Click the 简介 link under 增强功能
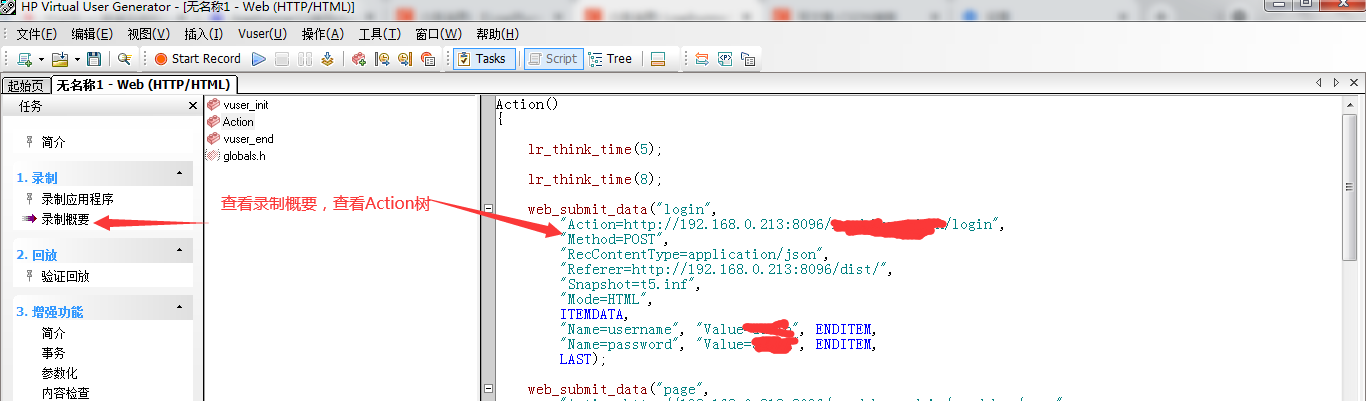1366x401 pixels. [x=54, y=333]
